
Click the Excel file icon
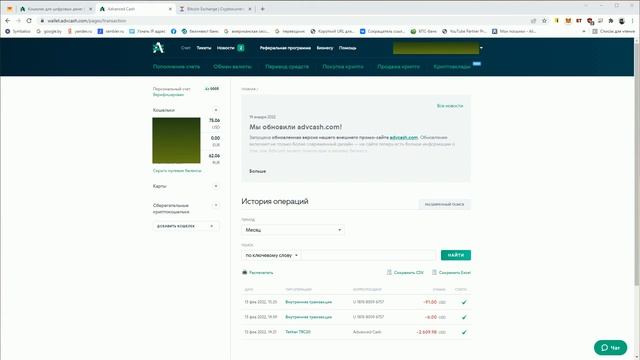pos(434,272)
